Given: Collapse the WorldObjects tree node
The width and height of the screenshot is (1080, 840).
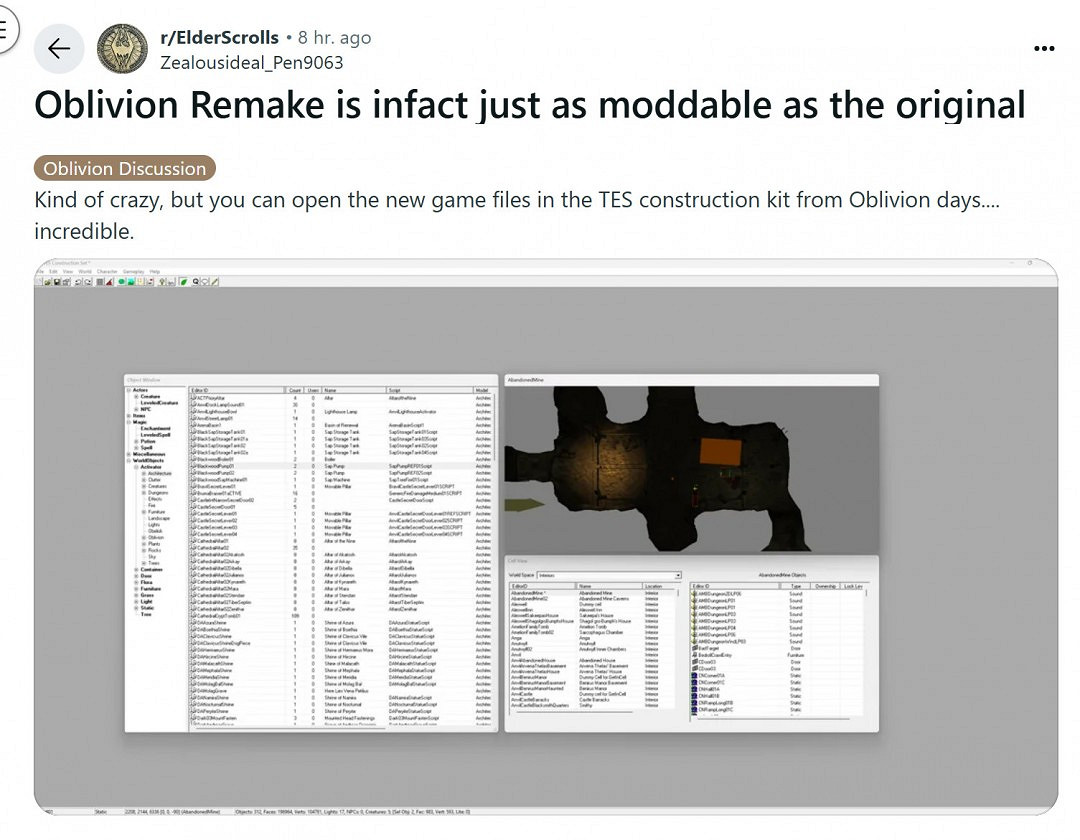Looking at the screenshot, I should click(129, 459).
